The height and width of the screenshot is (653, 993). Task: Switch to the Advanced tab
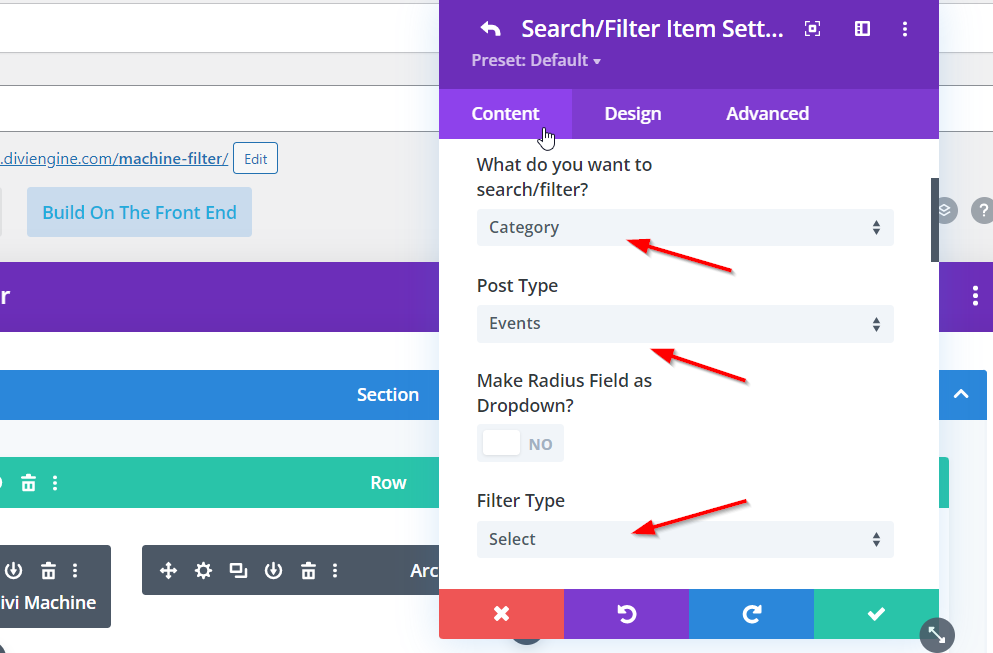[767, 114]
